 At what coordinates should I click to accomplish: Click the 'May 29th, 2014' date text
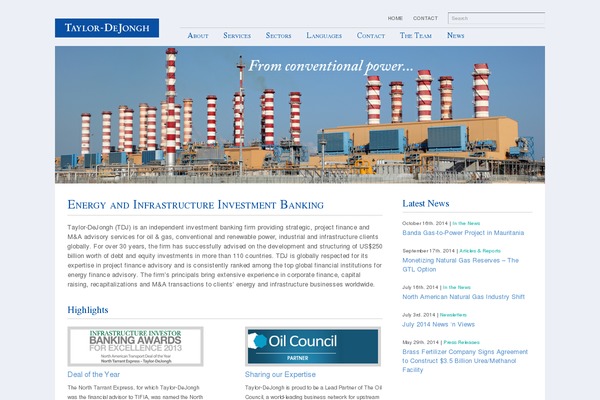click(x=421, y=342)
